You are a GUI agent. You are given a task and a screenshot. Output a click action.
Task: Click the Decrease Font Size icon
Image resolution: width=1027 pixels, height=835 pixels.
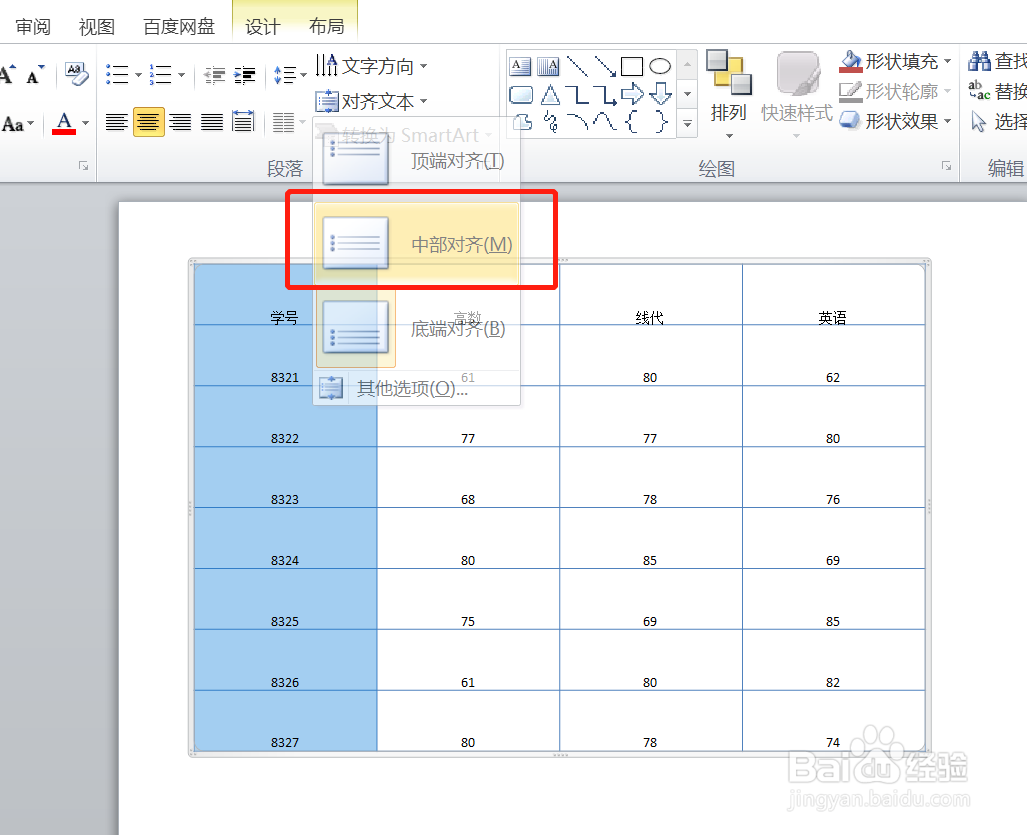[35, 74]
